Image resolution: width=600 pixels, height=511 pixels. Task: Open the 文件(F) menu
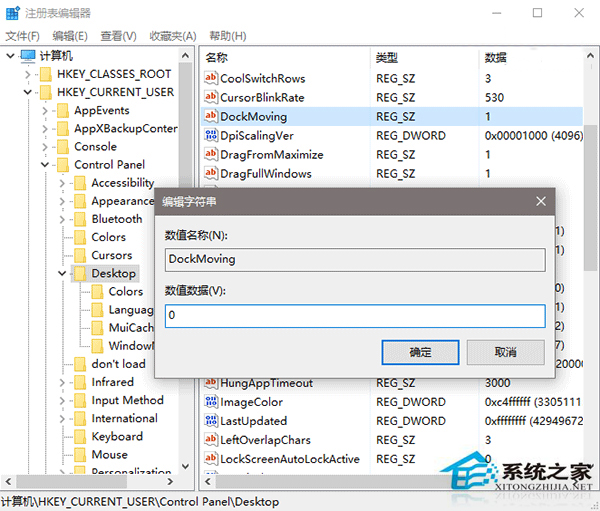click(x=23, y=36)
